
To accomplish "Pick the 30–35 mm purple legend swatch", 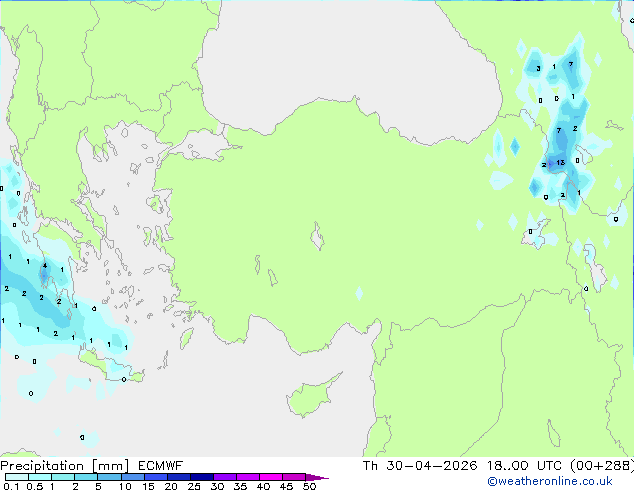I will (225, 477).
